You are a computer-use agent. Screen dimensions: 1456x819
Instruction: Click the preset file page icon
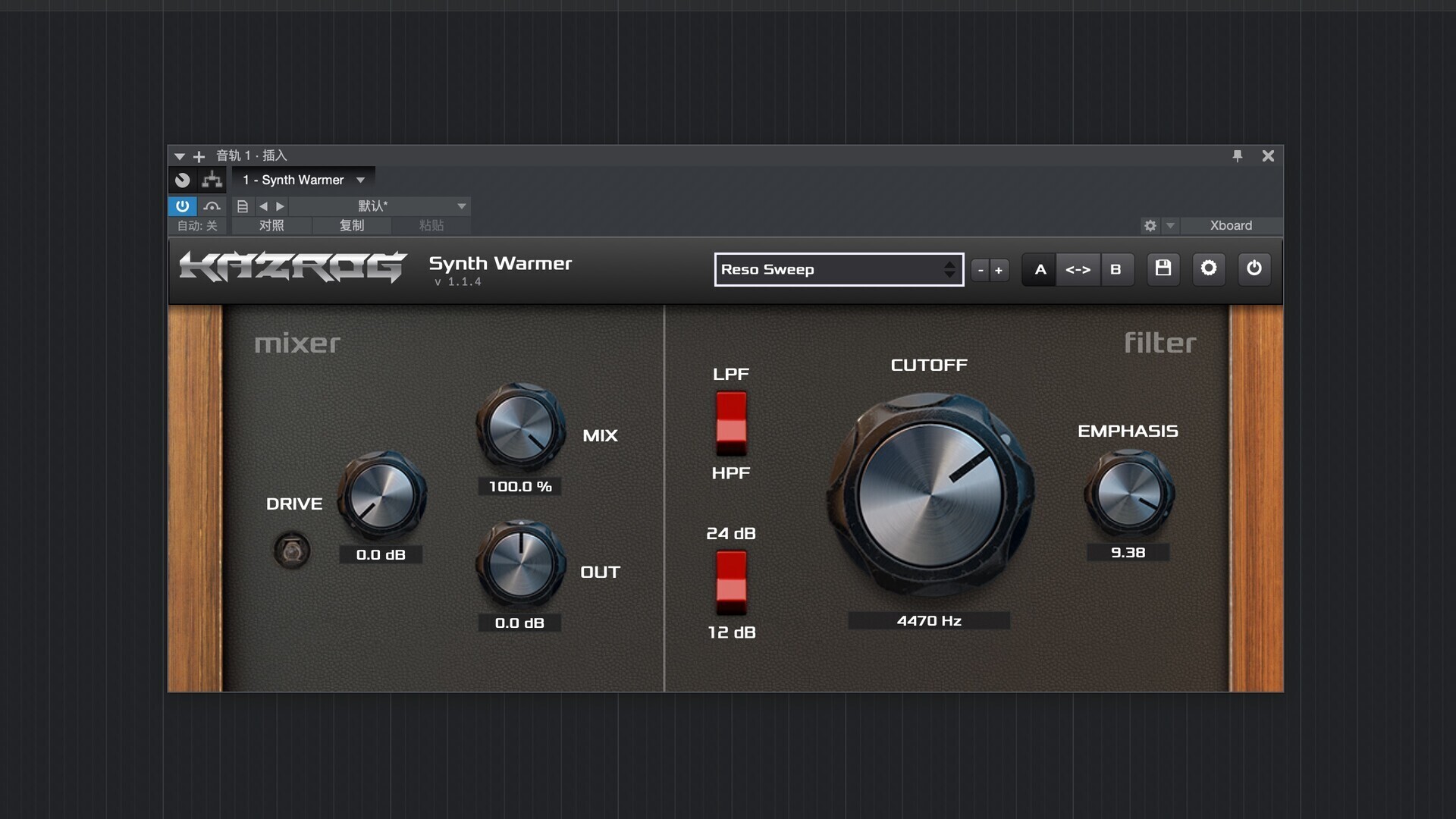[x=243, y=206]
